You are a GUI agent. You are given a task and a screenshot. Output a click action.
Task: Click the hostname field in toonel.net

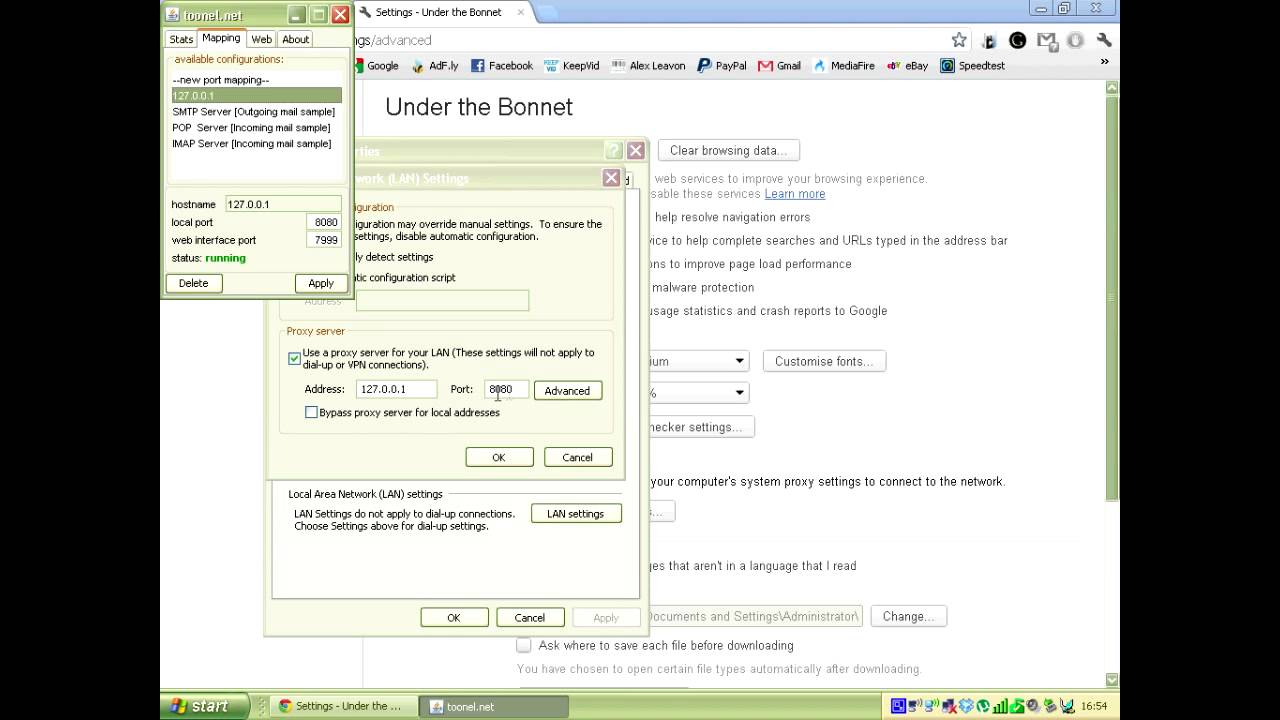point(283,204)
